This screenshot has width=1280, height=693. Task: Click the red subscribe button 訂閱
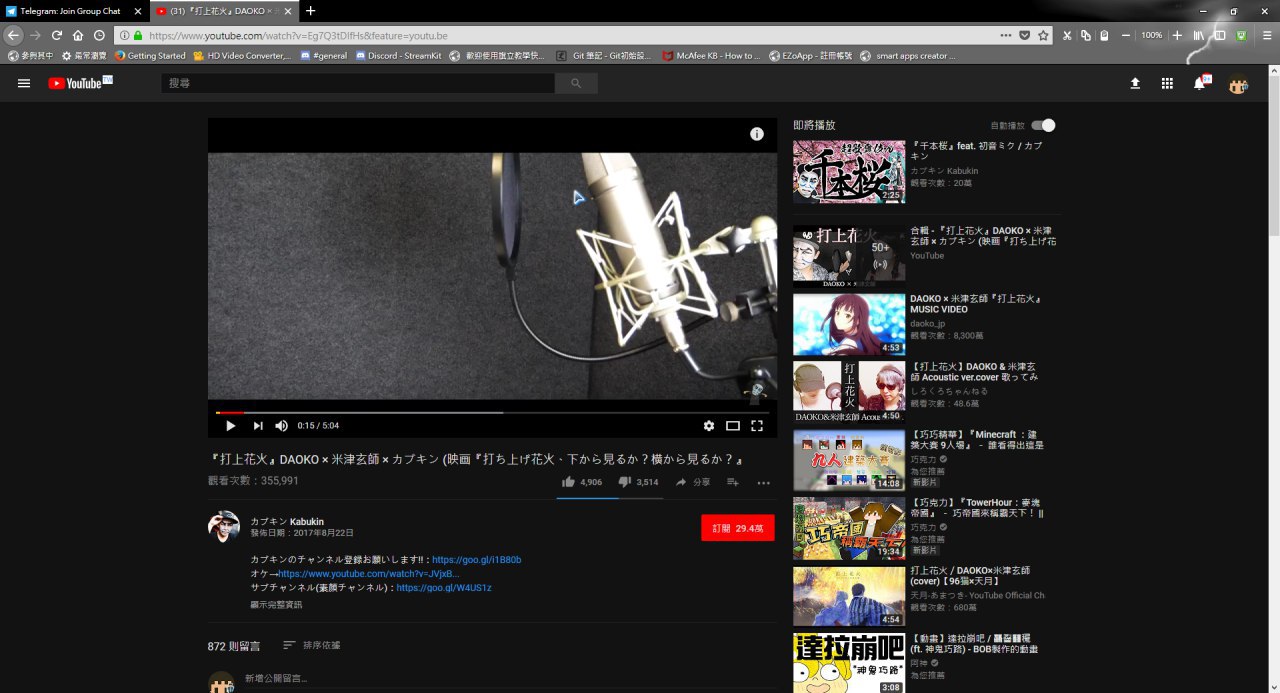(x=738, y=528)
